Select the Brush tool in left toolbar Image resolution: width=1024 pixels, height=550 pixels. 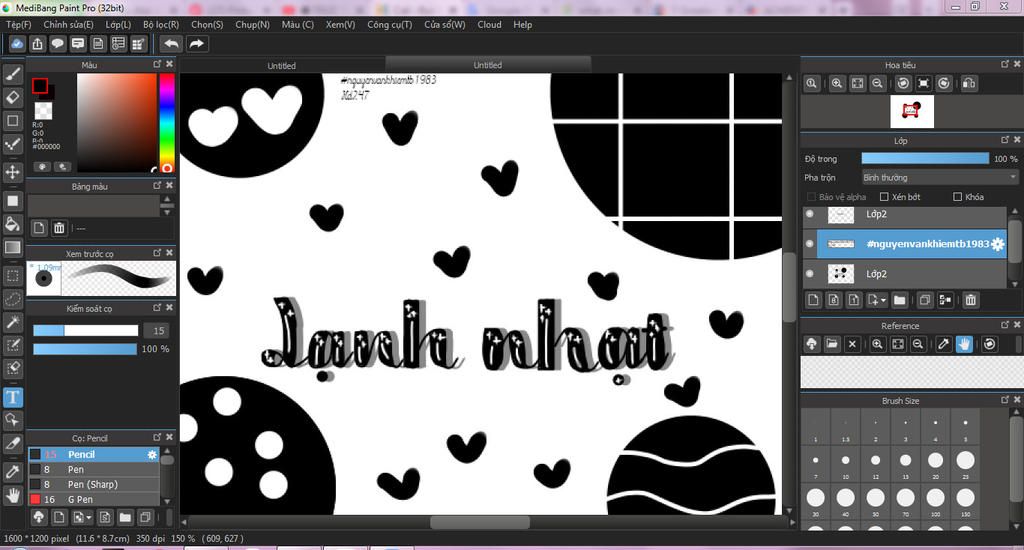tap(12, 74)
